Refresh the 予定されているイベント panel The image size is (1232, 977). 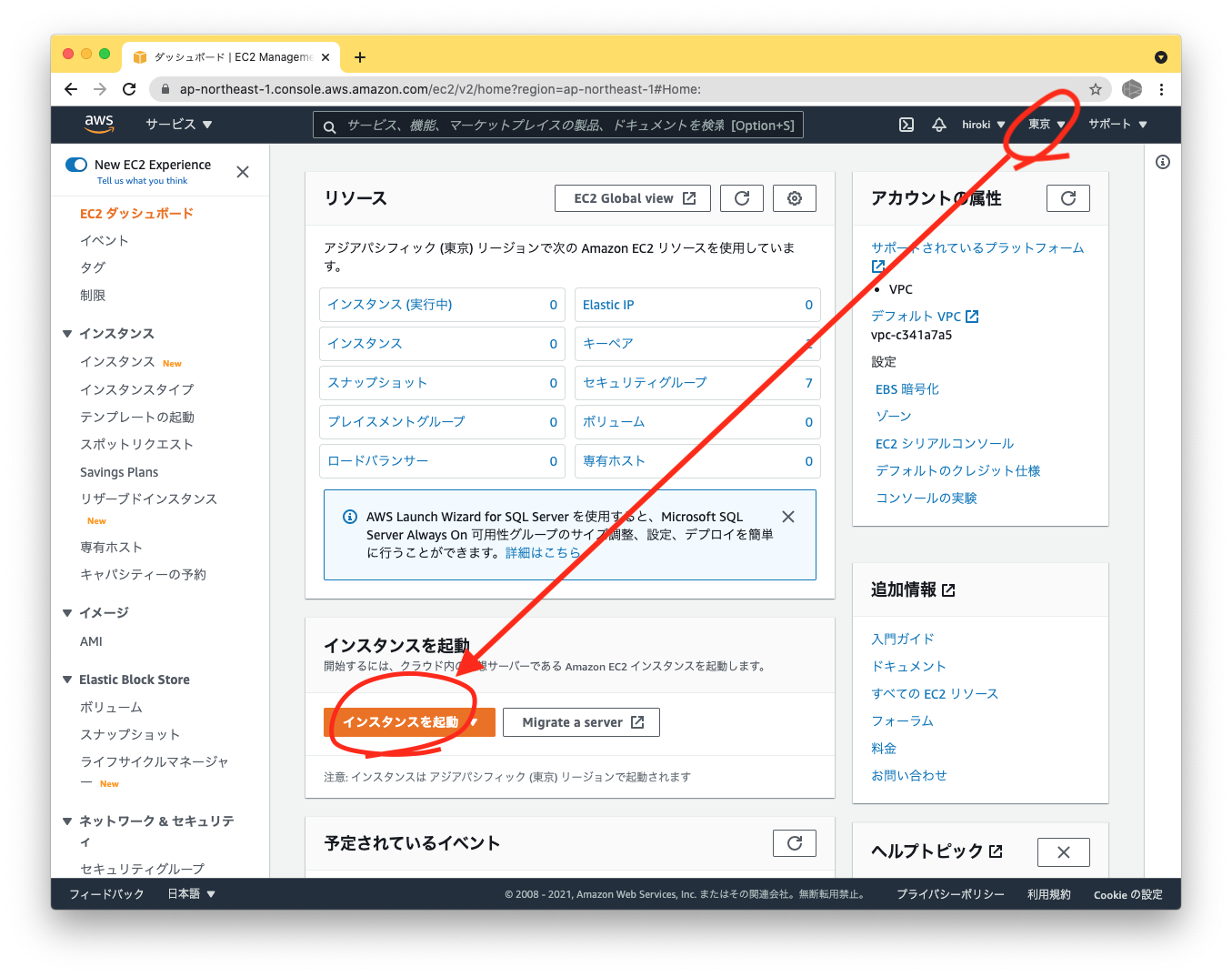[x=795, y=843]
